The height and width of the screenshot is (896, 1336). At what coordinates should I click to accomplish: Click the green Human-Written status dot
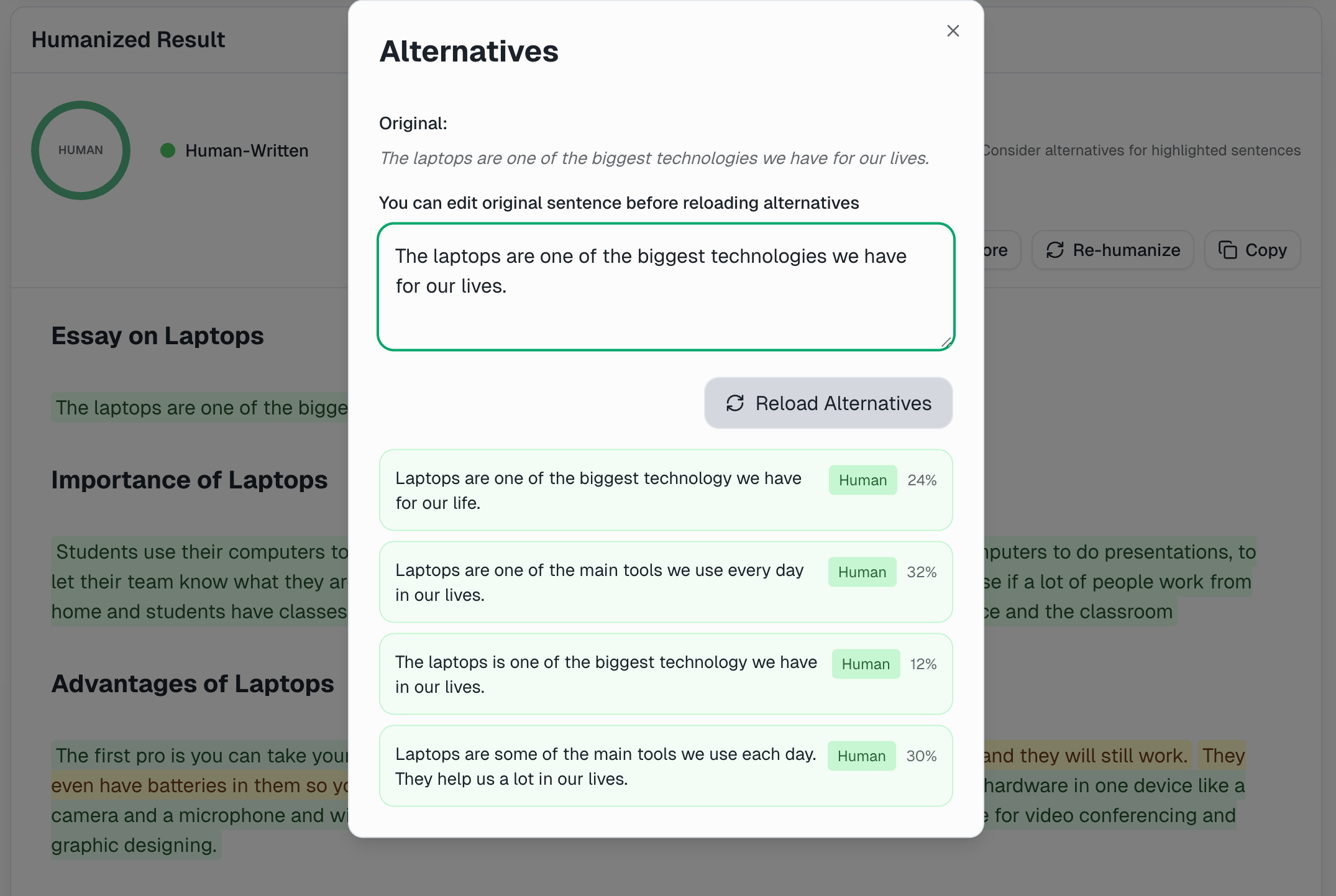coord(167,150)
